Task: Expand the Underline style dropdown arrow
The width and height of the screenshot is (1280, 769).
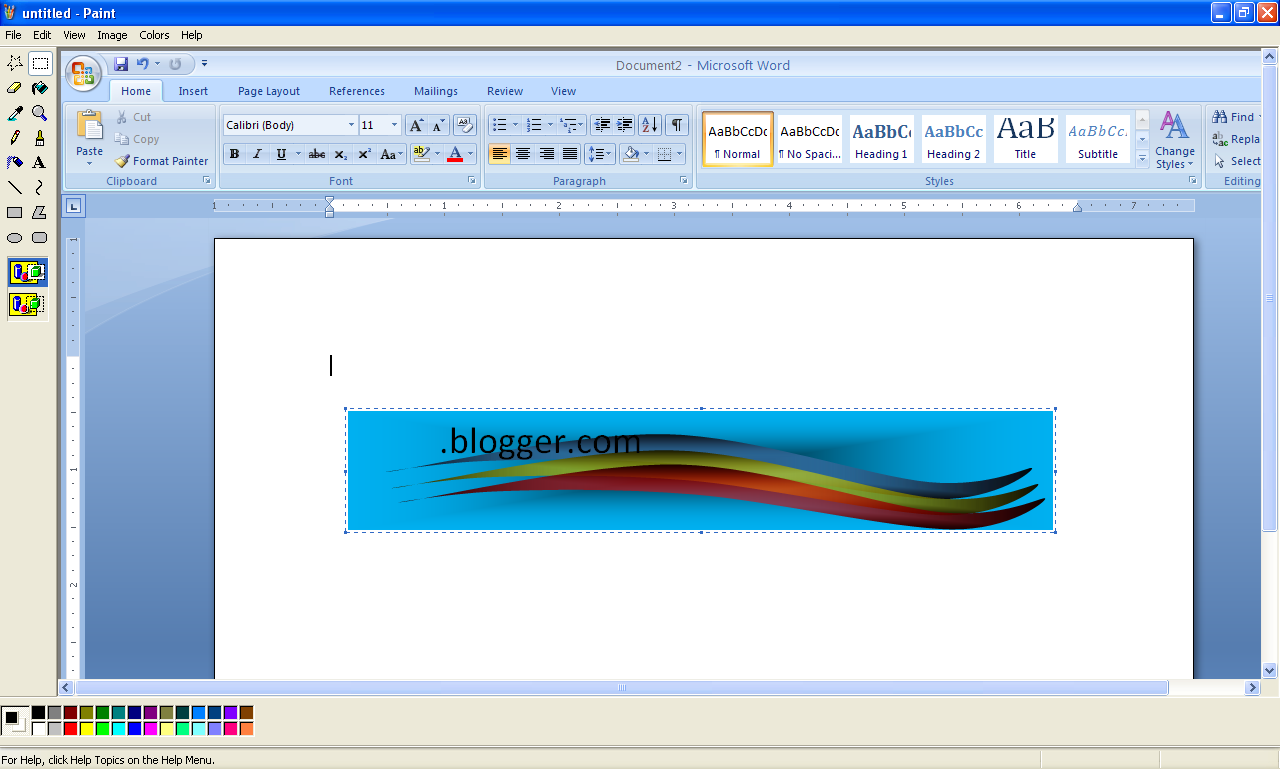Action: click(x=298, y=154)
